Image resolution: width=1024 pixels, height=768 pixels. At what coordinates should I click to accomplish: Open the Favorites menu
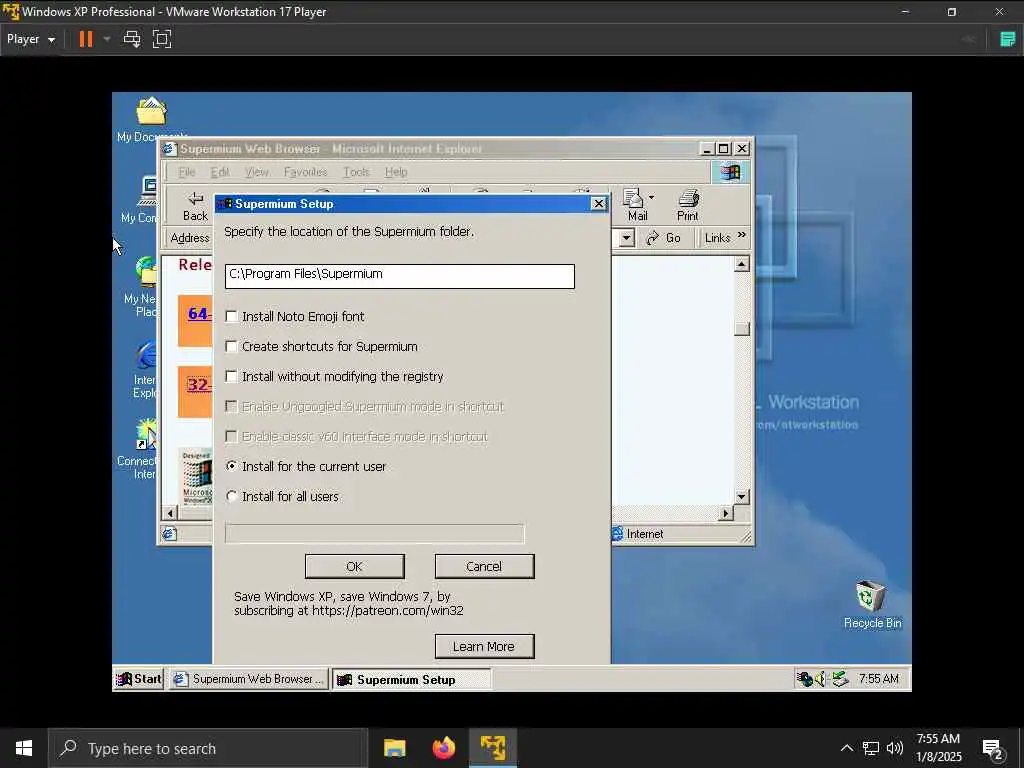(306, 172)
